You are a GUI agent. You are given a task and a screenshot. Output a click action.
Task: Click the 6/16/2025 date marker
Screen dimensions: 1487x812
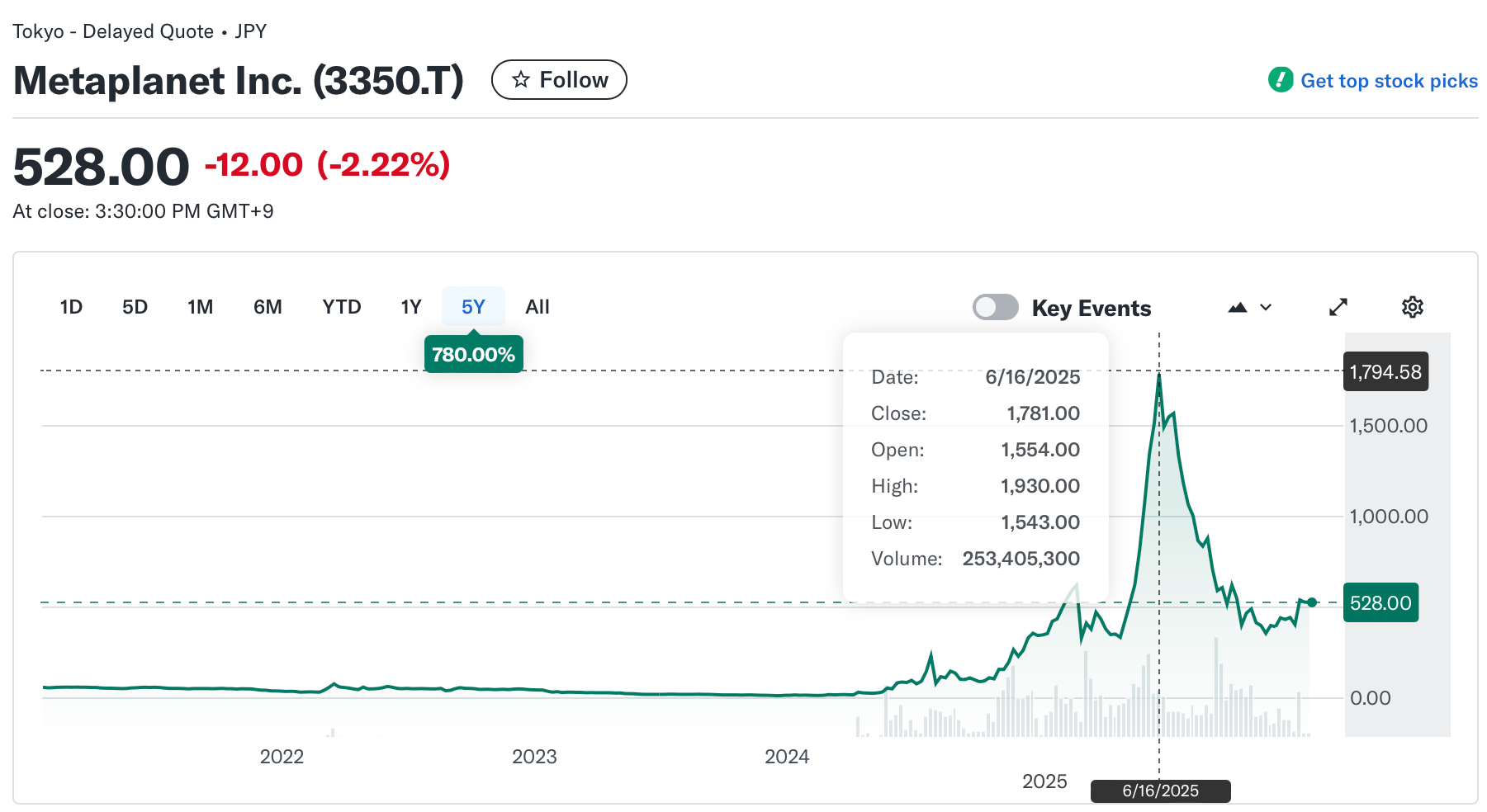1160,791
